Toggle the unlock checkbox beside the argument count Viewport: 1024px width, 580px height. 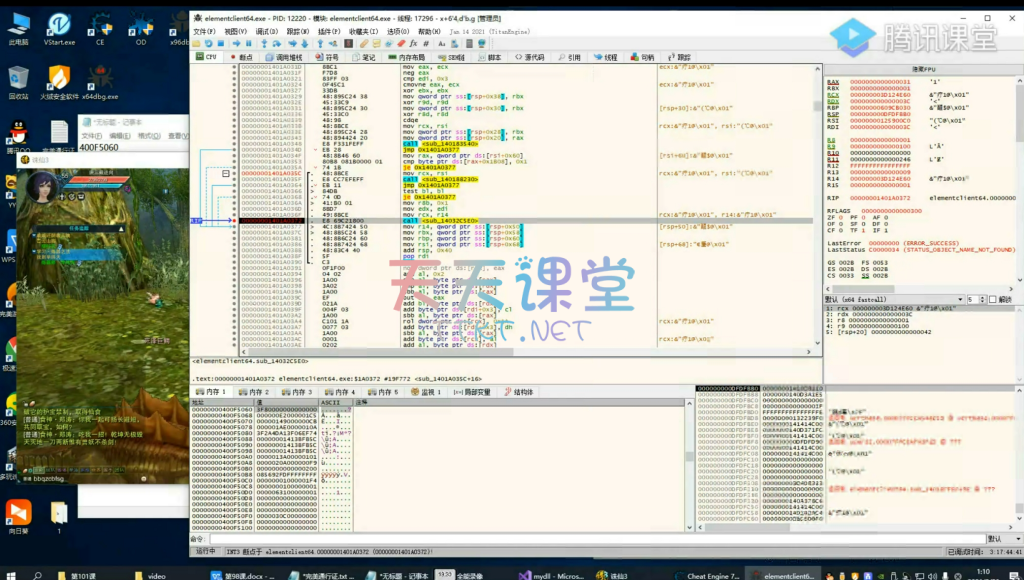pos(993,300)
